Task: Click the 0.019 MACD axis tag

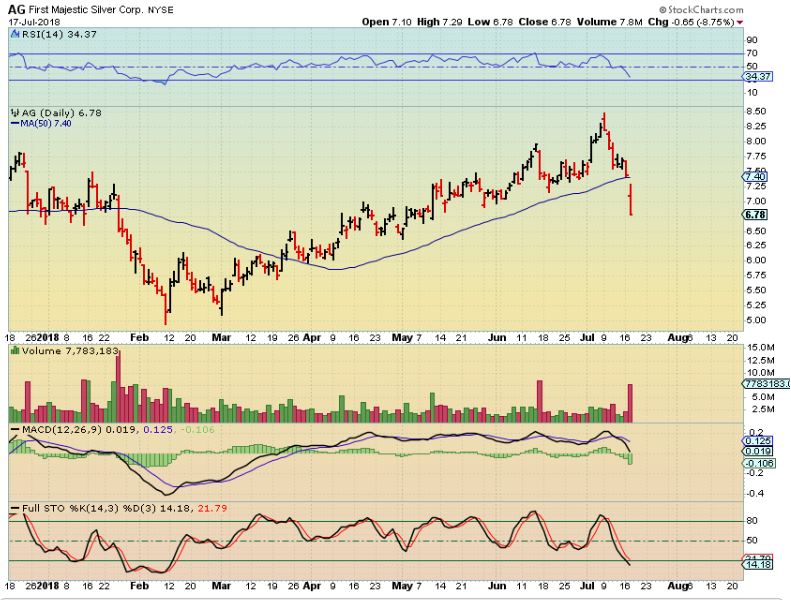Action: point(758,452)
